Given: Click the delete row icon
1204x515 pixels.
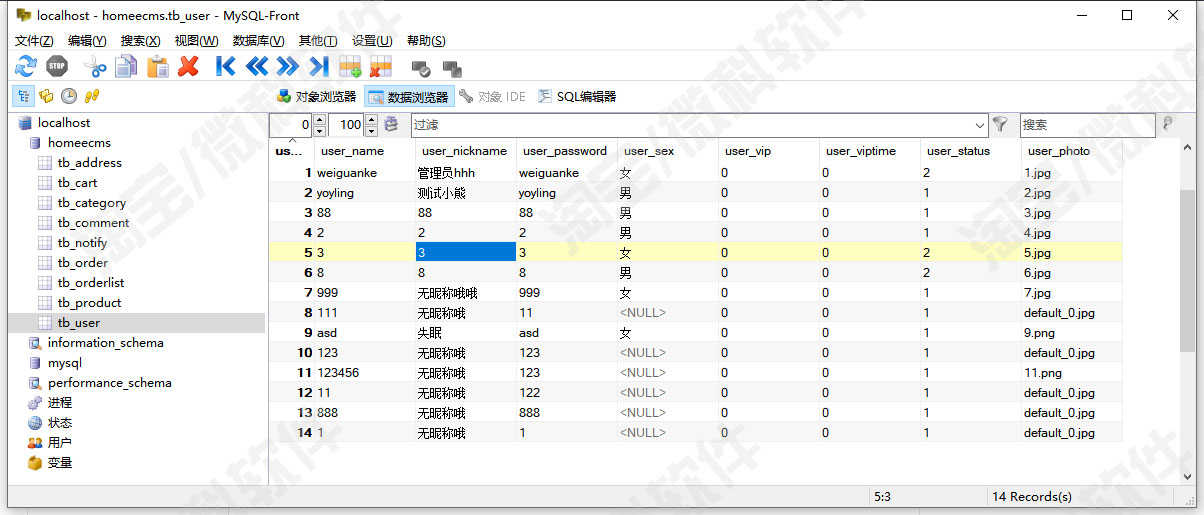Looking at the screenshot, I should (x=381, y=67).
